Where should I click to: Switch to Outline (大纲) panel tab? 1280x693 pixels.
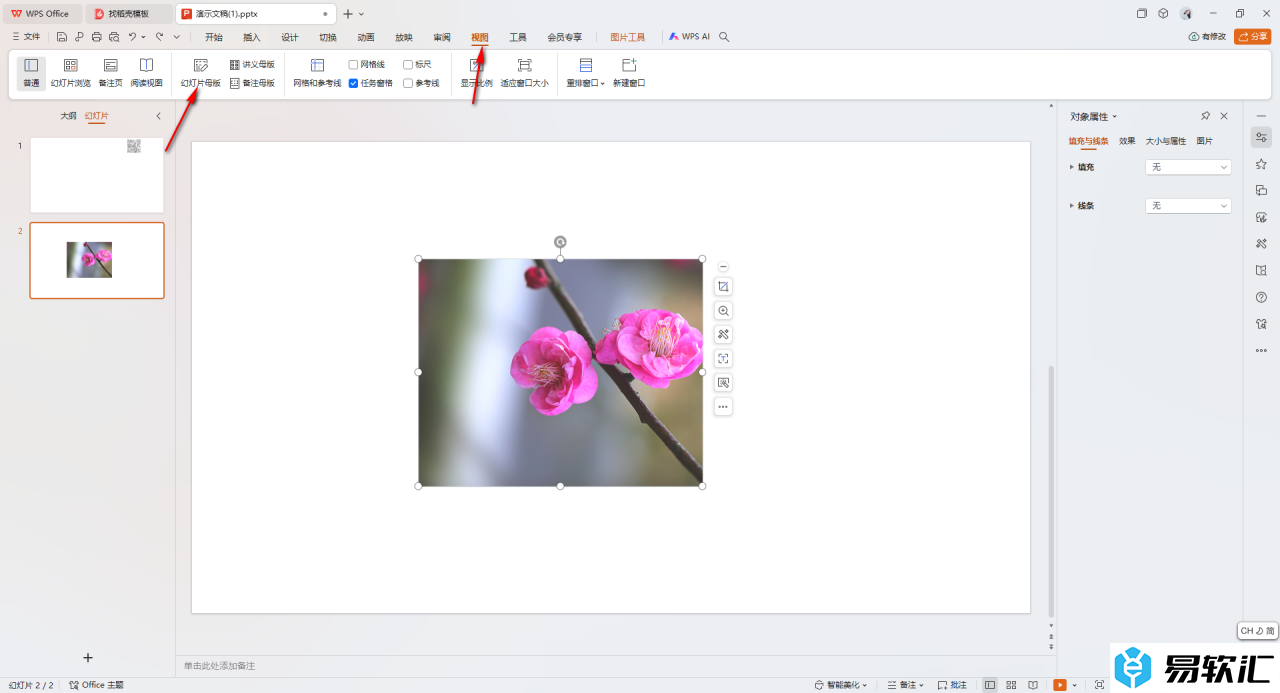[68, 116]
